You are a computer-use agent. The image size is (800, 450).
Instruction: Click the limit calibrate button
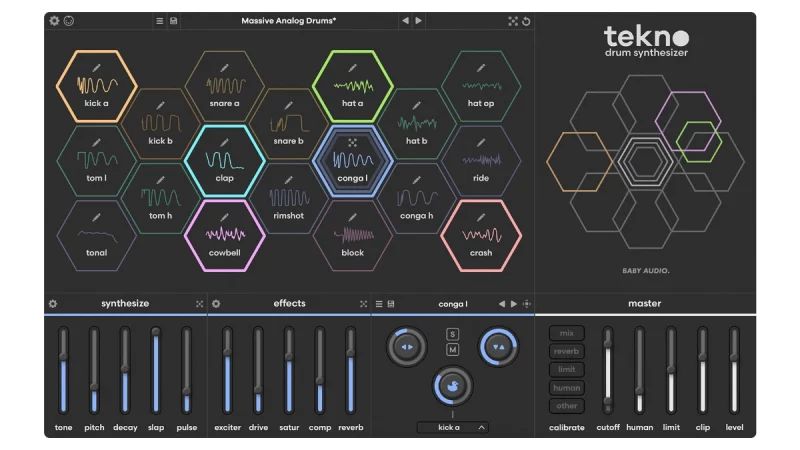566,369
